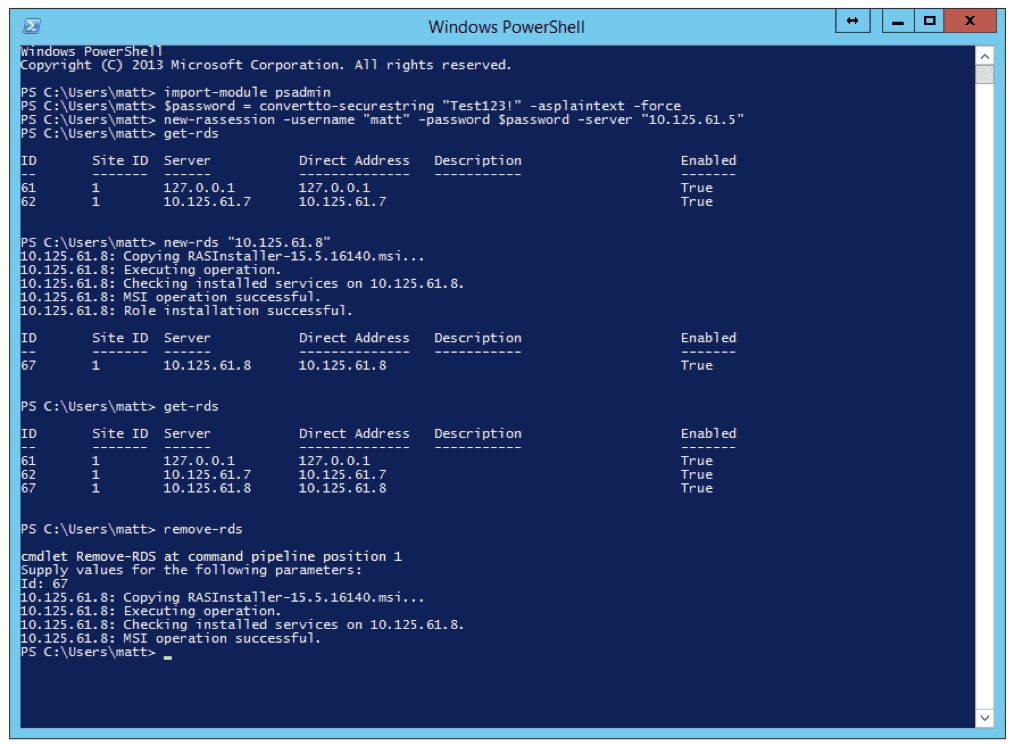
Task: Click "Supply values for the following parameters:" line
Action: coord(191,570)
